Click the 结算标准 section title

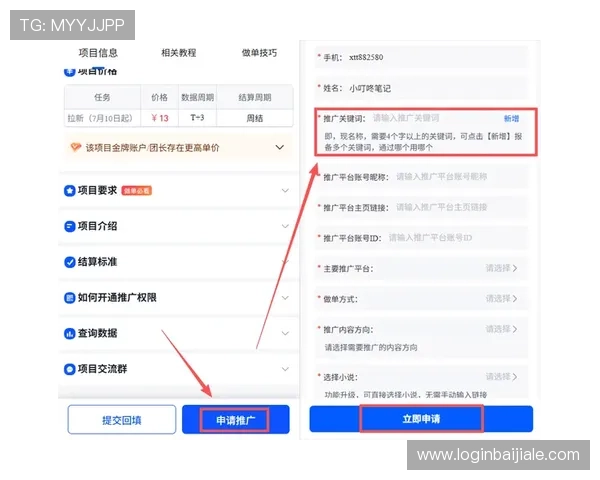tap(98, 262)
